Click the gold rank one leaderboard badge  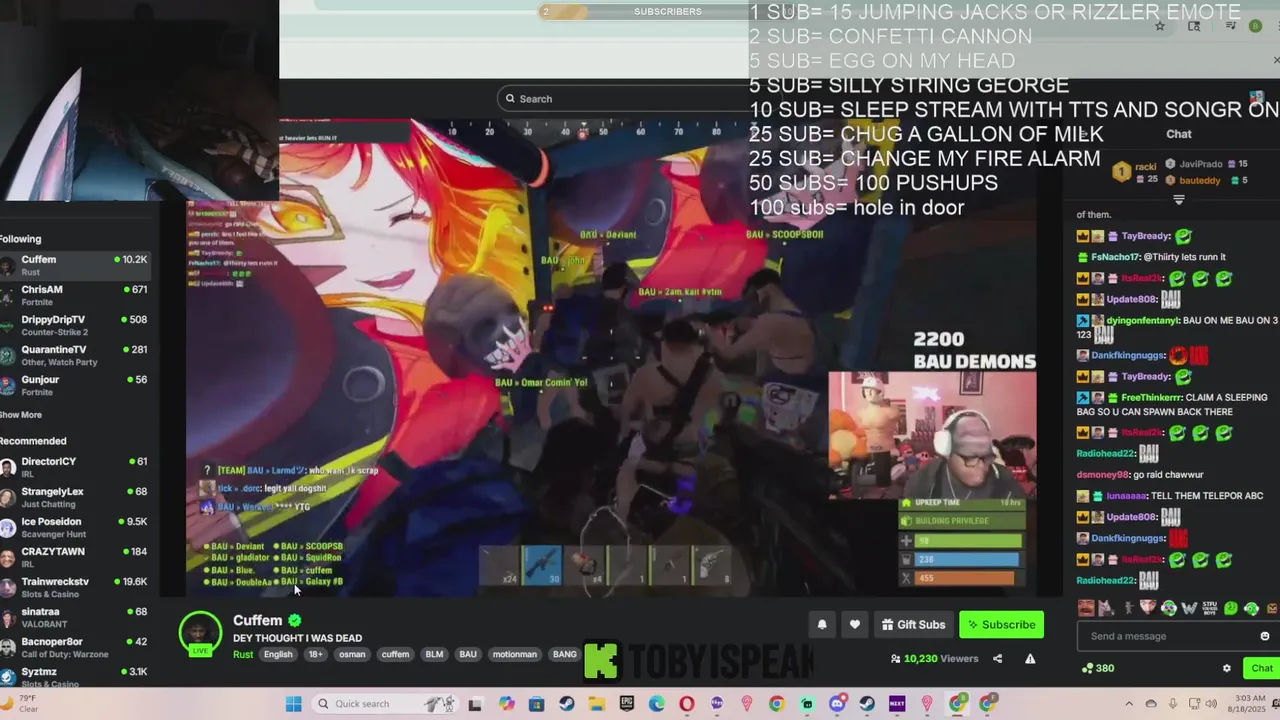click(x=1121, y=172)
